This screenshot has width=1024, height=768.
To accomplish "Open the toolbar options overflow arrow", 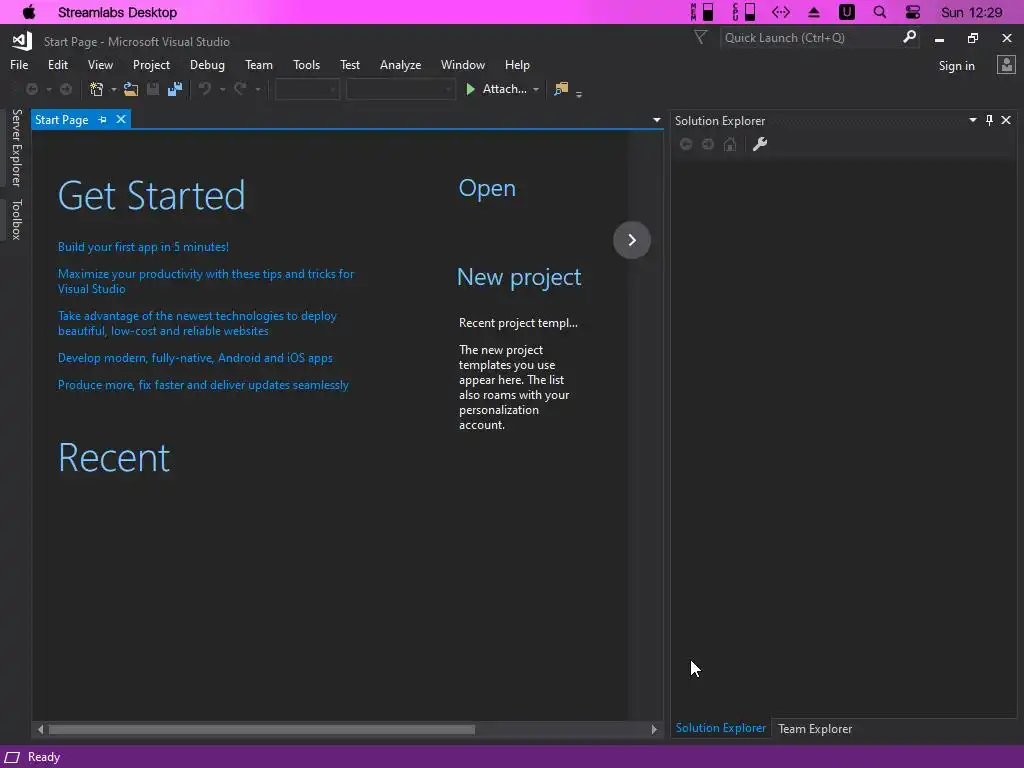I will [x=579, y=93].
